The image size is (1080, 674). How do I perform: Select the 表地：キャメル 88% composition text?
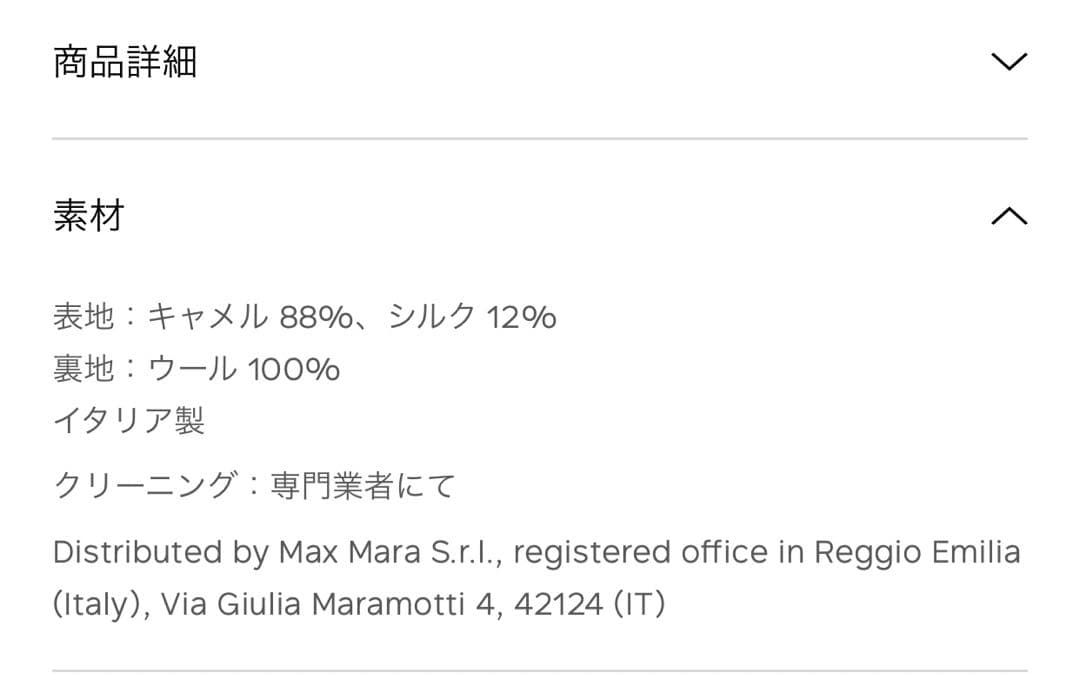[x=305, y=315]
